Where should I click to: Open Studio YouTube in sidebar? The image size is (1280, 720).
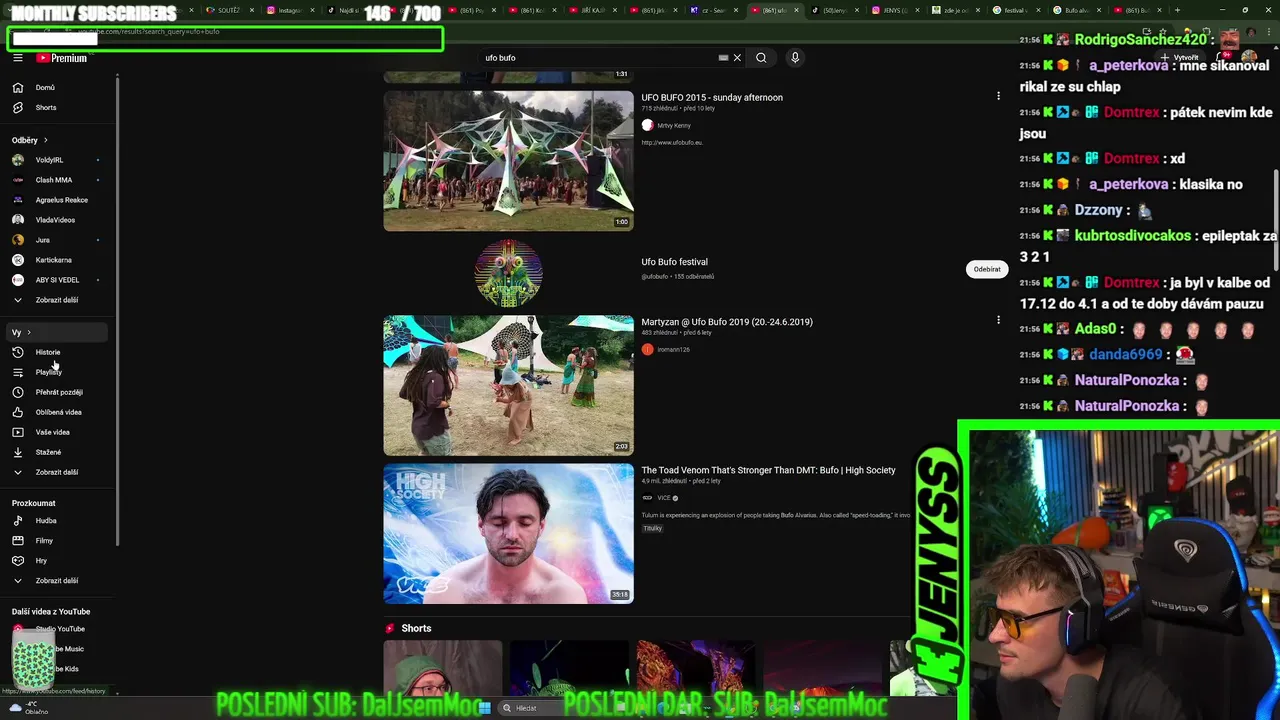point(60,629)
